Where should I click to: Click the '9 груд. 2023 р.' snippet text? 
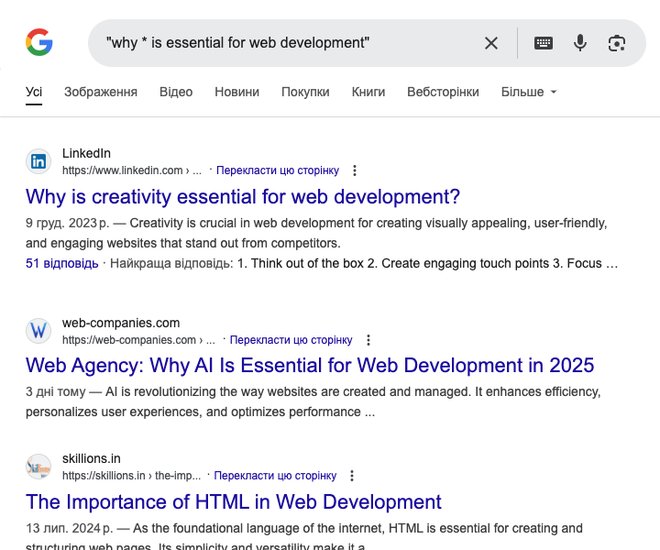coord(67,223)
